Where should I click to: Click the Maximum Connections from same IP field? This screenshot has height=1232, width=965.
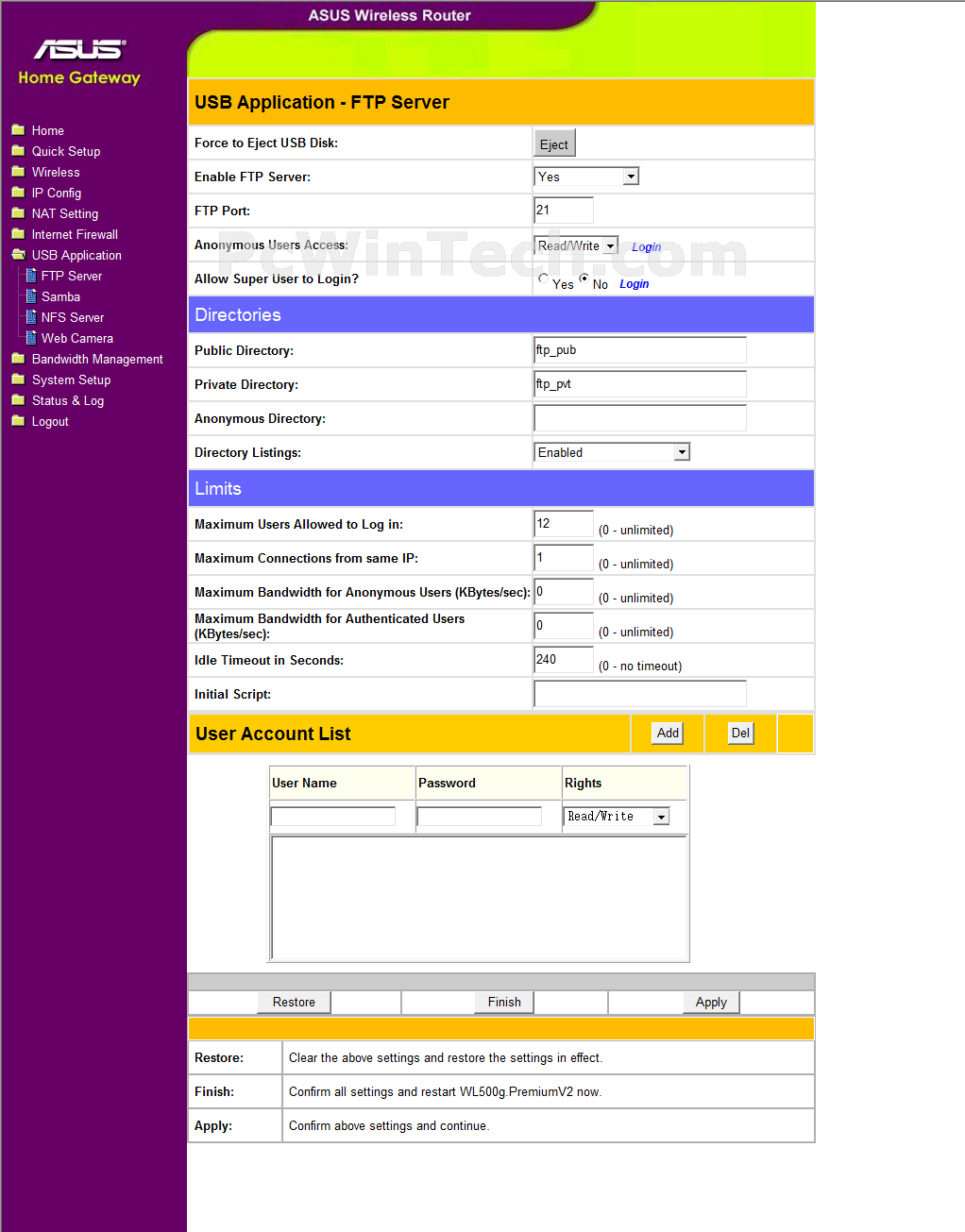point(564,558)
